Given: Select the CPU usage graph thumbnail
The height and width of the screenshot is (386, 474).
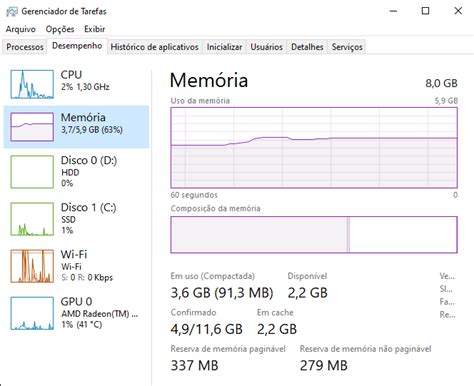Looking at the screenshot, I should coord(32,84).
